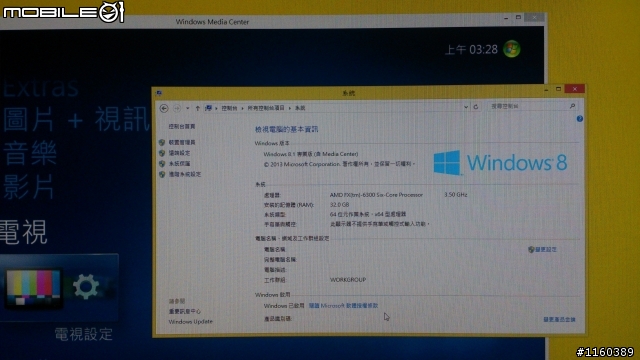
Task: Select 電視 in Media Center menu
Action: [24, 231]
